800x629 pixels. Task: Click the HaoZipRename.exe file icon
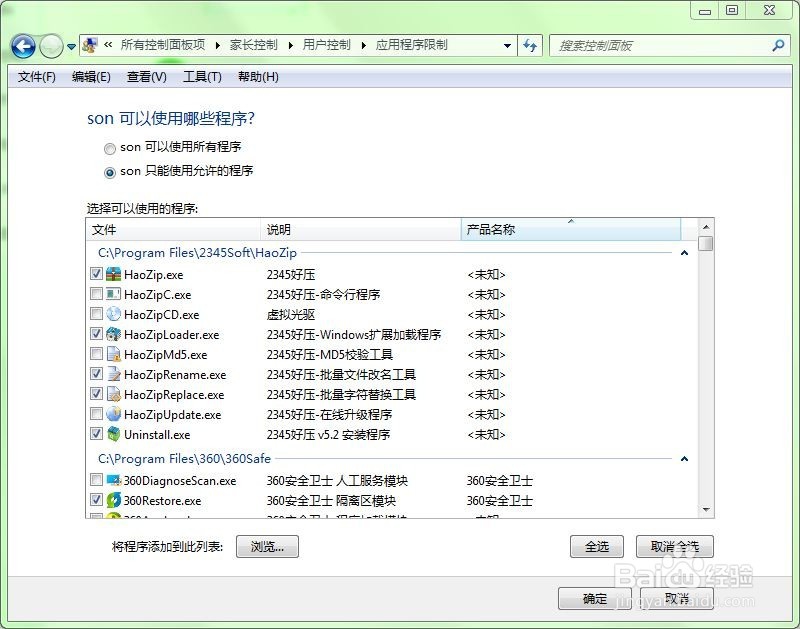click(x=113, y=374)
